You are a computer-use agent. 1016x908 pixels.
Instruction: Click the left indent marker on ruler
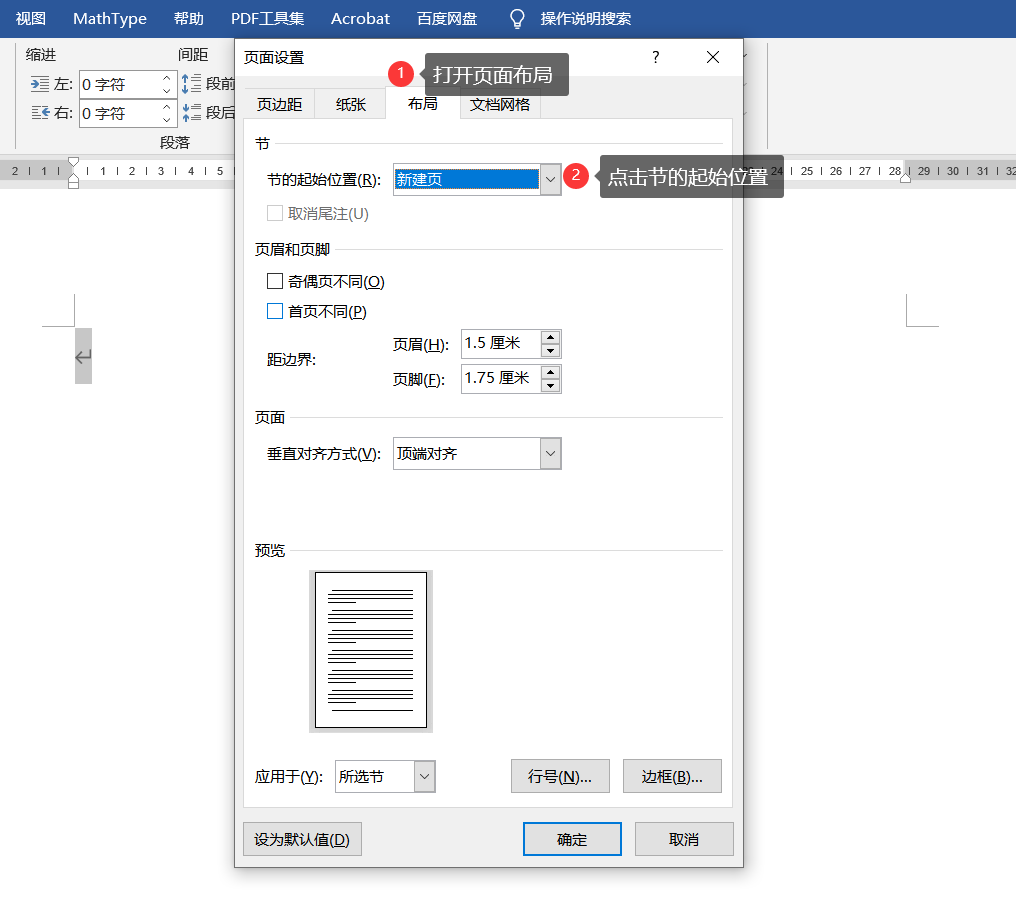(73, 181)
